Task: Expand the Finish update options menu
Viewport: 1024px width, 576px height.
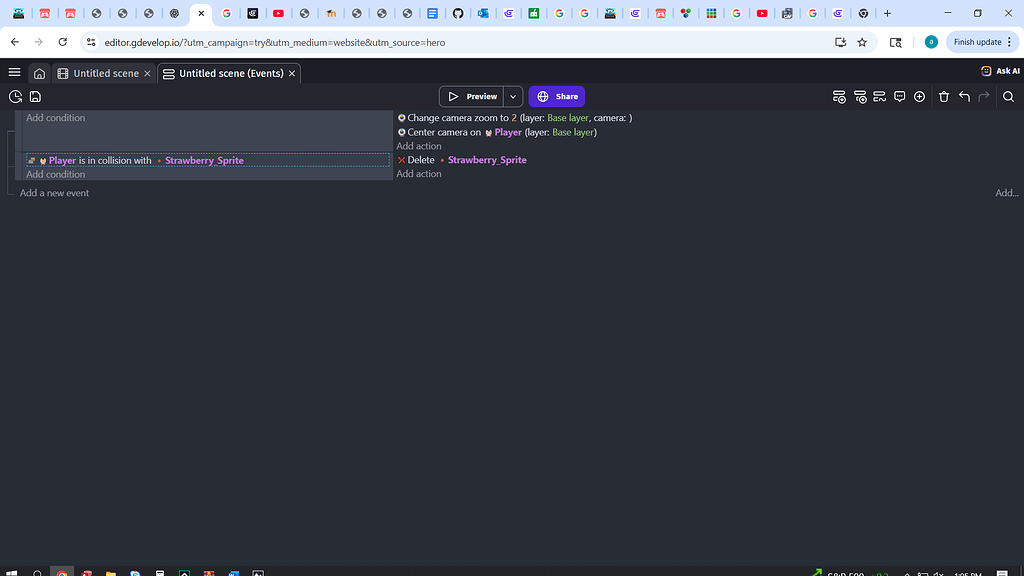Action: point(1007,42)
